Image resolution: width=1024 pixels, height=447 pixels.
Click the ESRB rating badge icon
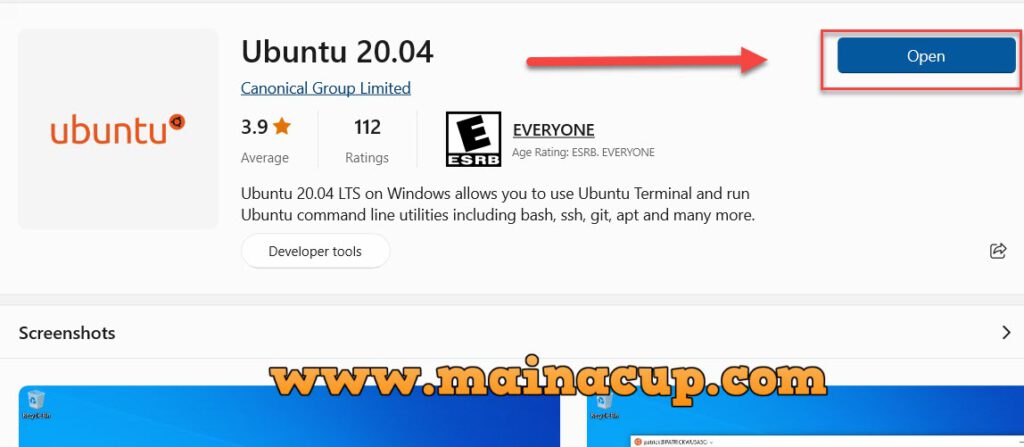click(x=473, y=139)
